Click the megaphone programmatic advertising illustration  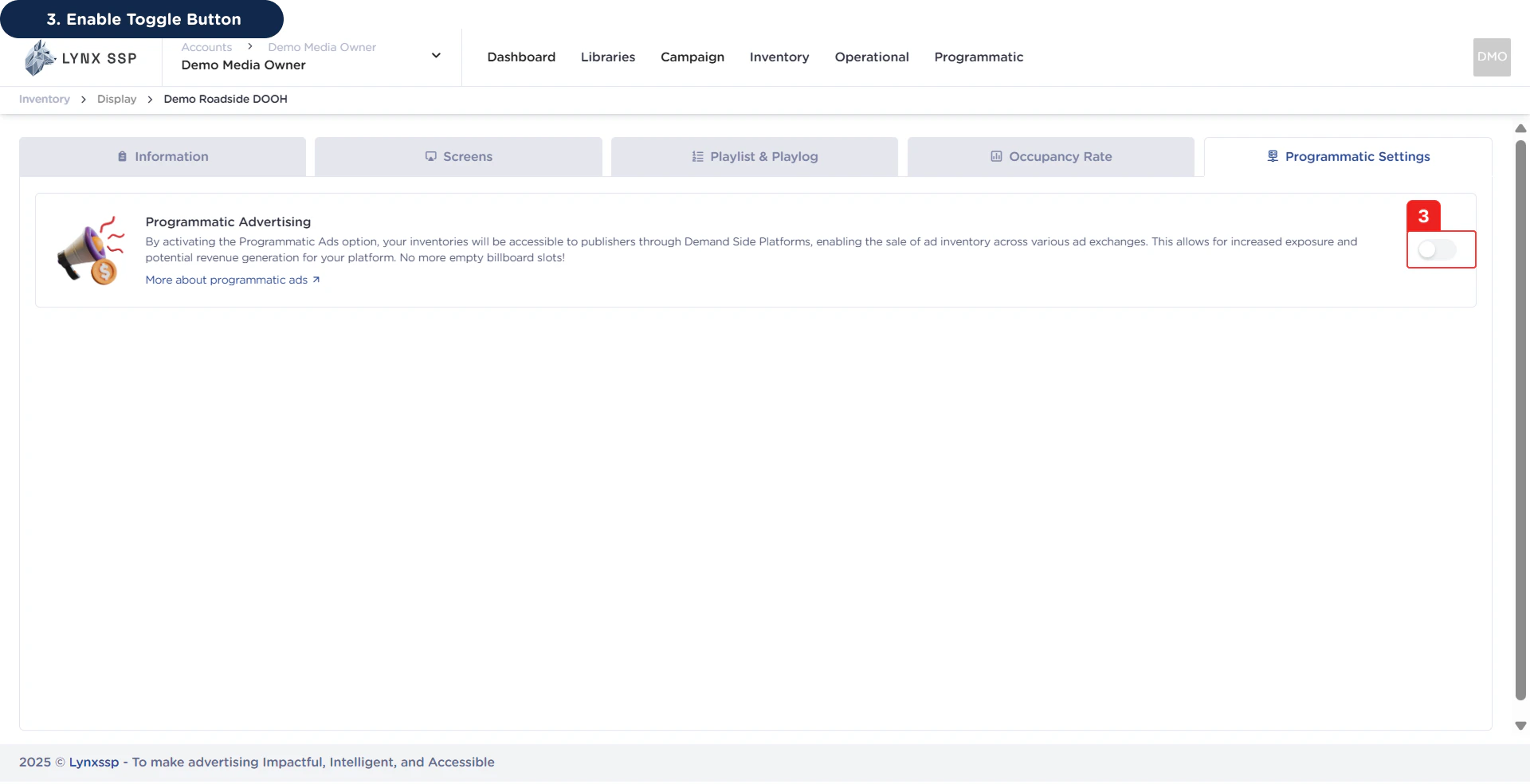tap(91, 250)
